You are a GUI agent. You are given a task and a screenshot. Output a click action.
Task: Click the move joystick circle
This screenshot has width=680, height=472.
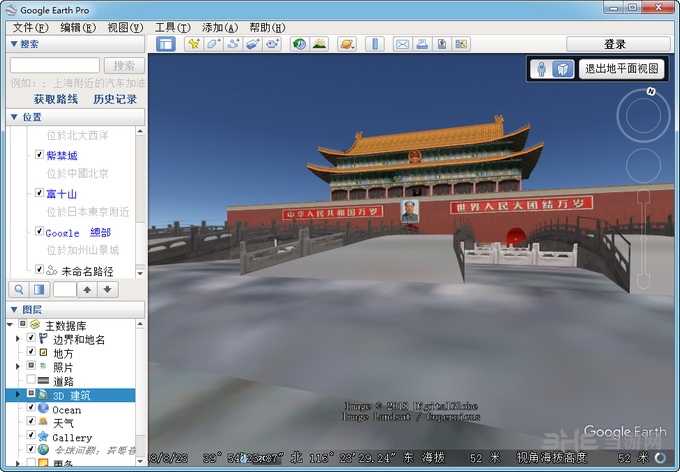click(x=644, y=166)
